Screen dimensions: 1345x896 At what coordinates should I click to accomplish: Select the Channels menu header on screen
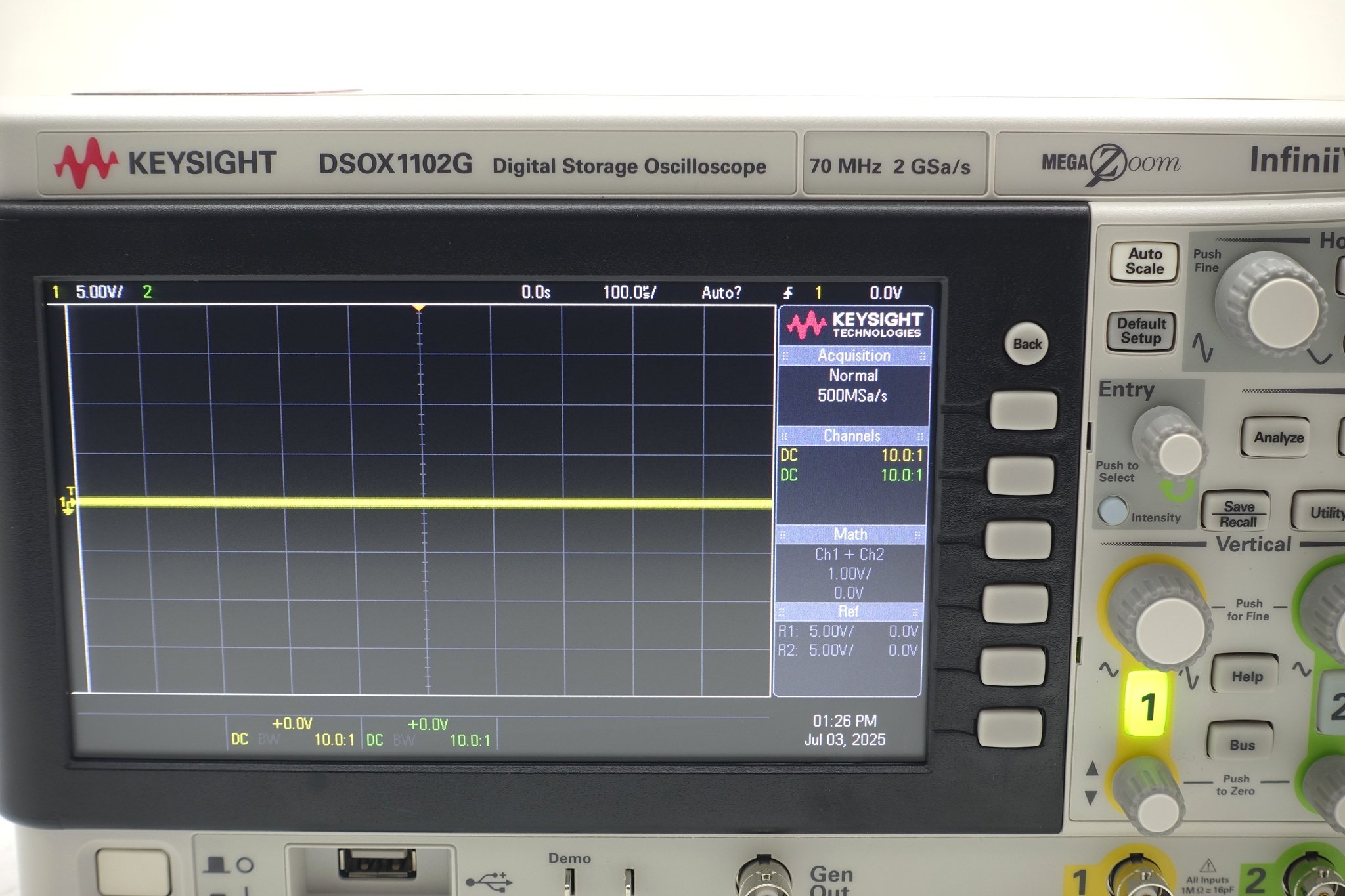point(851,436)
